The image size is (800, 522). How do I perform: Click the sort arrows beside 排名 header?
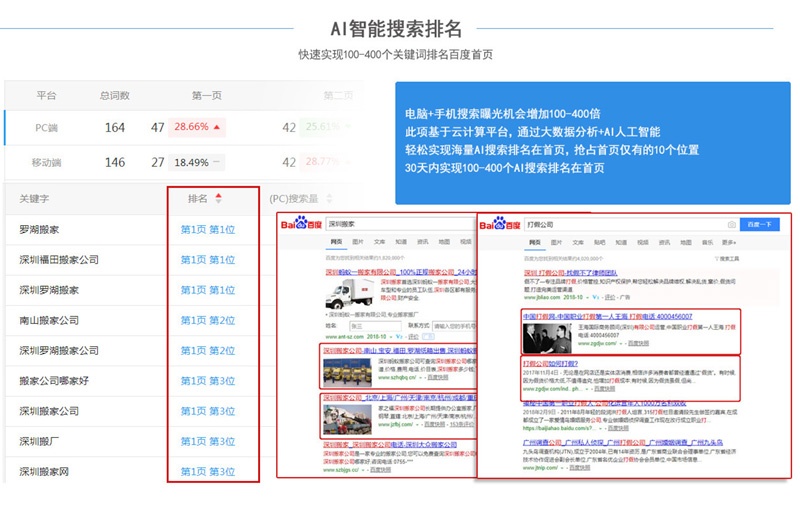[219, 199]
